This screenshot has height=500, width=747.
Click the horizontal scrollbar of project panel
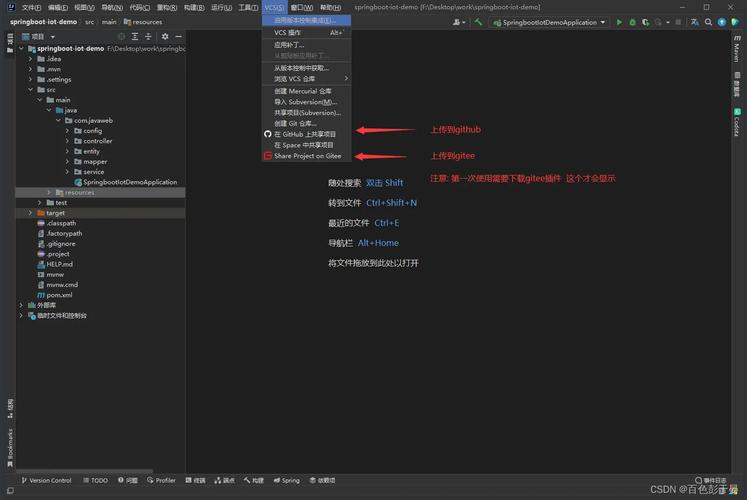click(x=85, y=471)
